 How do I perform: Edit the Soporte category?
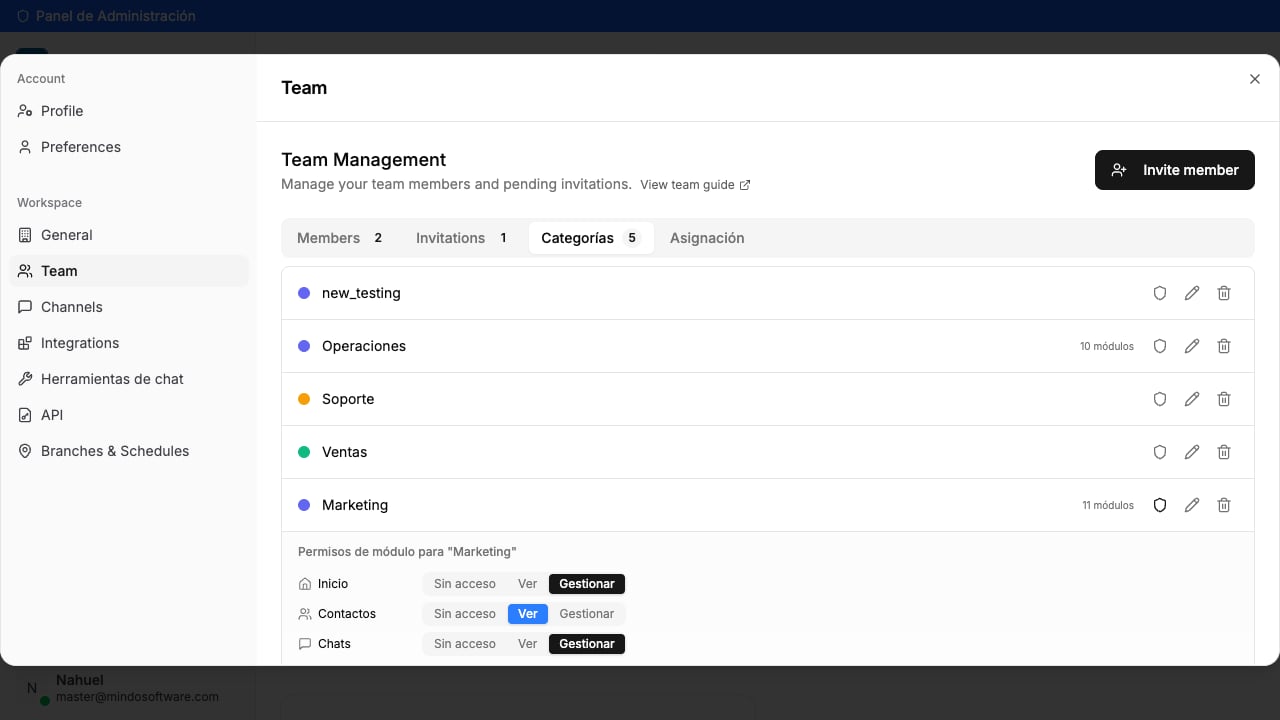pyautogui.click(x=1192, y=399)
